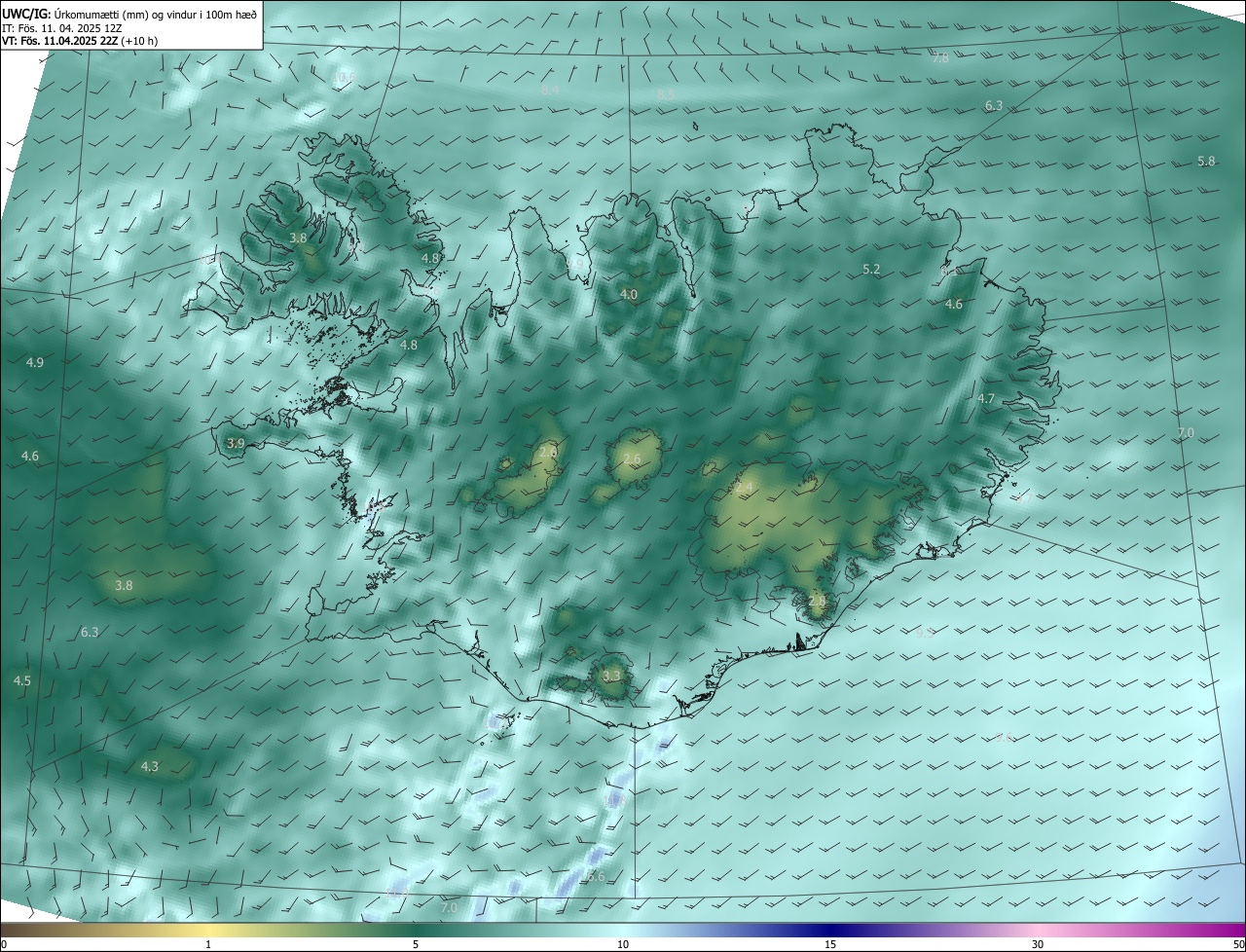Image resolution: width=1246 pixels, height=952 pixels.
Task: Click the 3.3 value label on the map
Action: pos(611,676)
